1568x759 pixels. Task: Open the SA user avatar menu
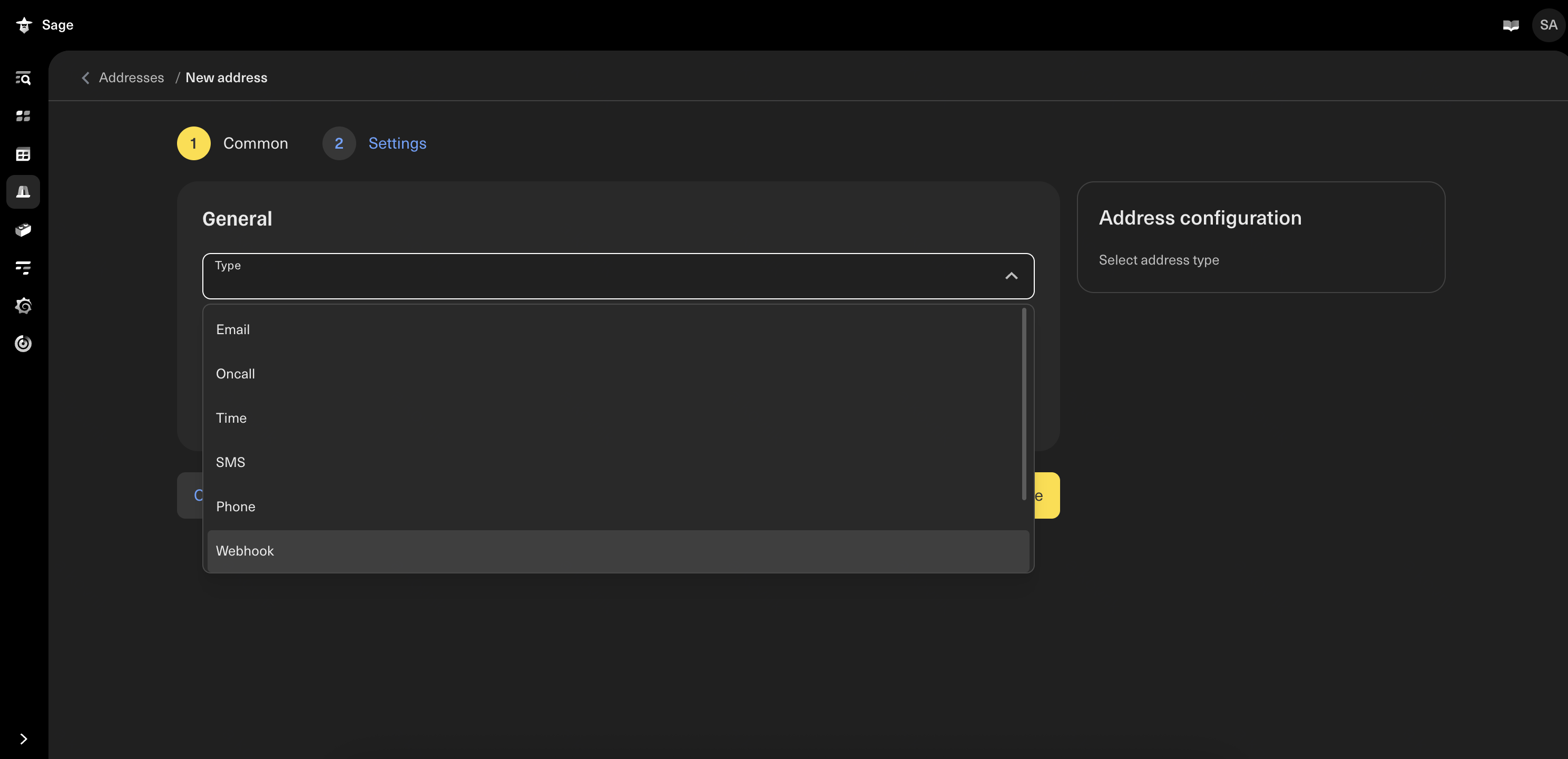(x=1548, y=25)
